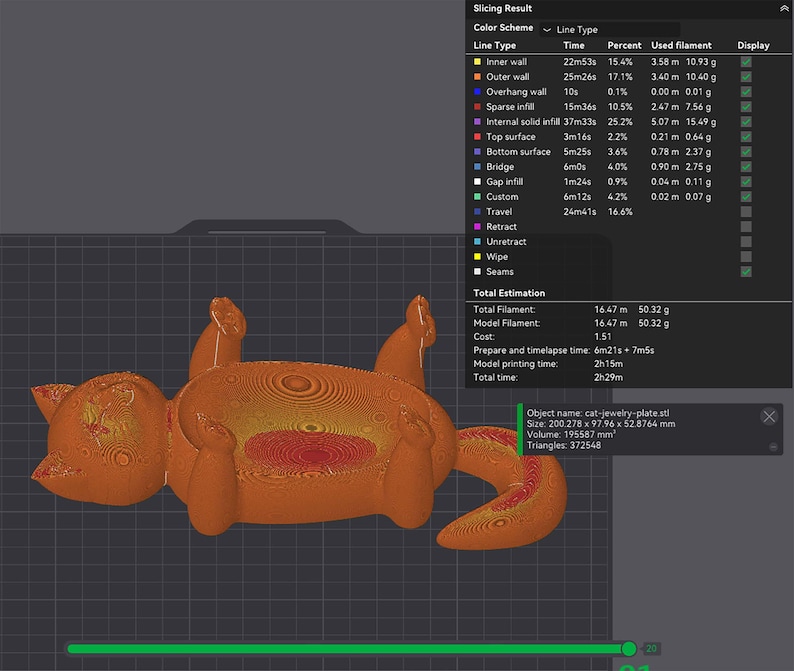The width and height of the screenshot is (794, 671).
Task: Click the Sparse infill color swatch
Action: tap(477, 107)
